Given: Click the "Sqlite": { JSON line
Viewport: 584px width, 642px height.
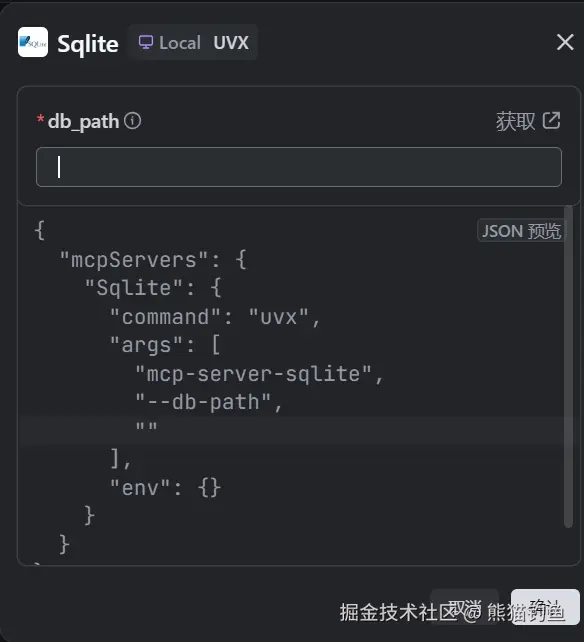Looking at the screenshot, I should (x=153, y=287).
